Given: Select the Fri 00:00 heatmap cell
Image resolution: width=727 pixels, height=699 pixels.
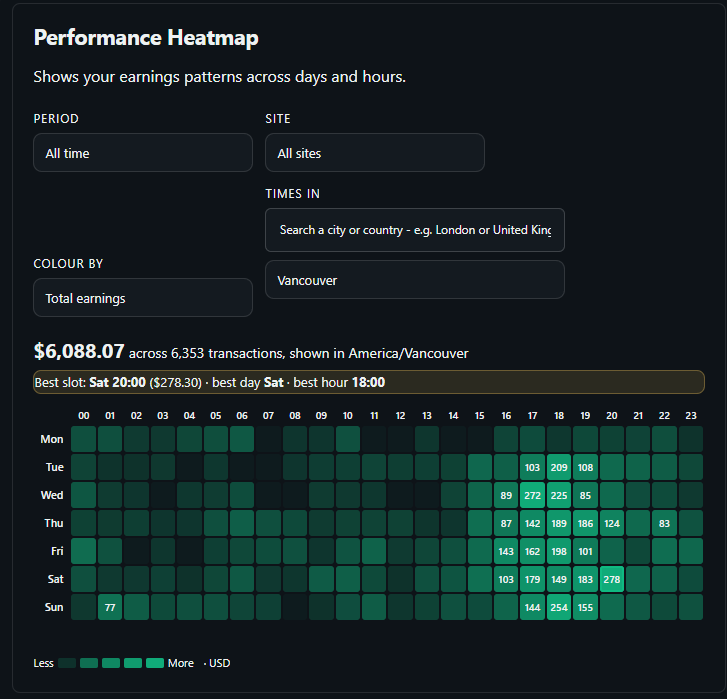Looking at the screenshot, I should click(x=83, y=551).
